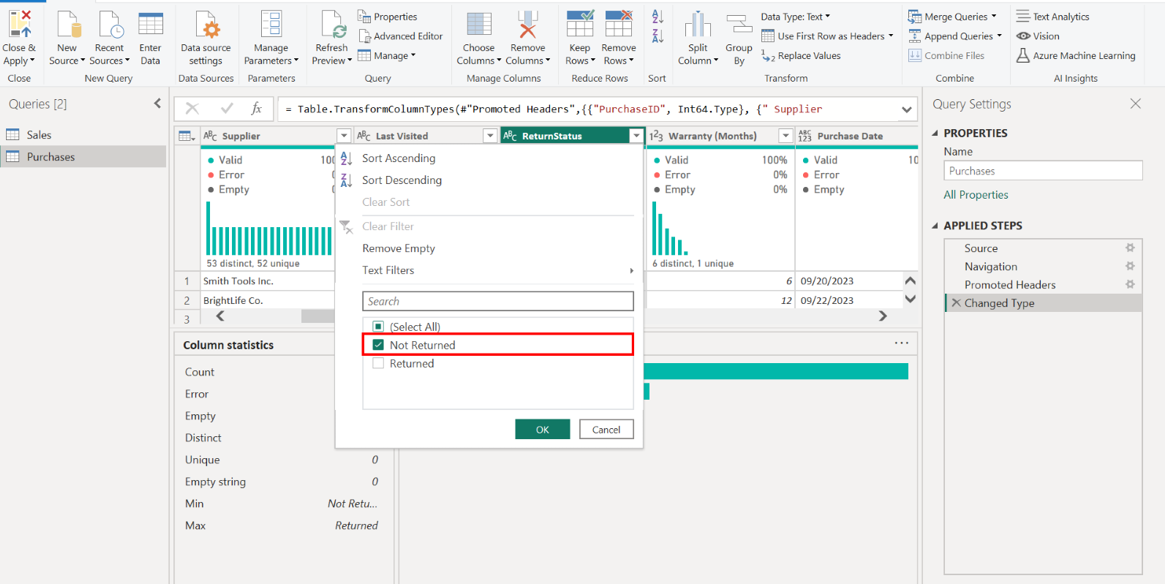Screen dimensions: 1166x584
Task: Uncheck the Not Returned checkbox
Action: (378, 345)
